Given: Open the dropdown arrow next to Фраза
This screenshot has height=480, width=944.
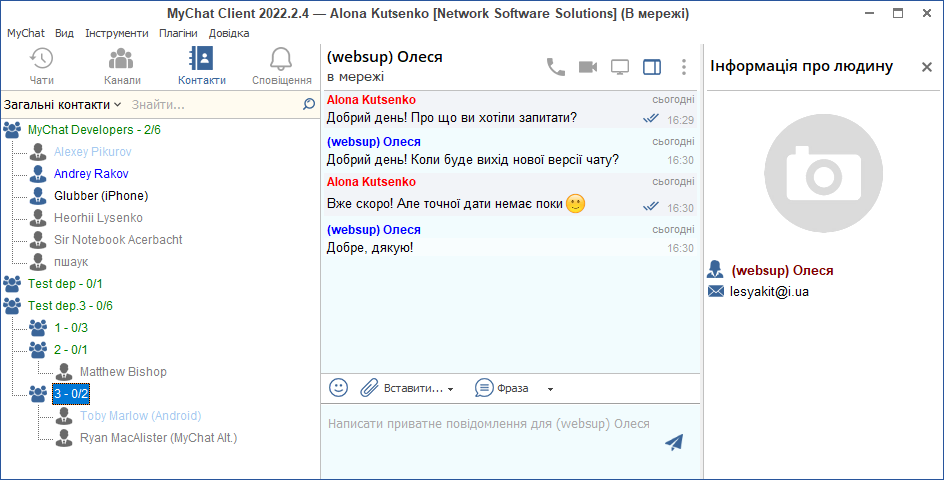Looking at the screenshot, I should [x=550, y=389].
